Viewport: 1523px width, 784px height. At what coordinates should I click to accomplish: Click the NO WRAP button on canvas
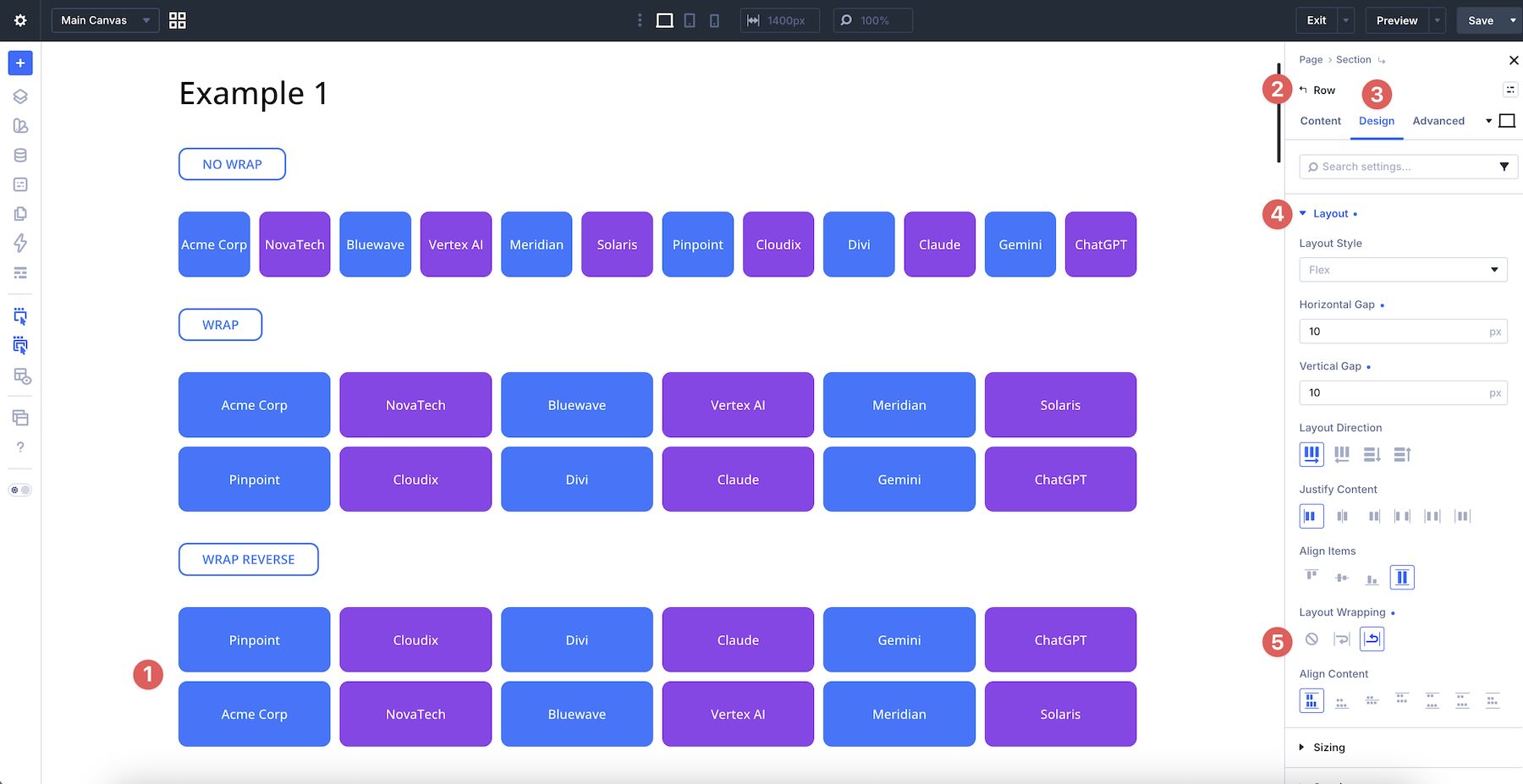click(x=232, y=164)
